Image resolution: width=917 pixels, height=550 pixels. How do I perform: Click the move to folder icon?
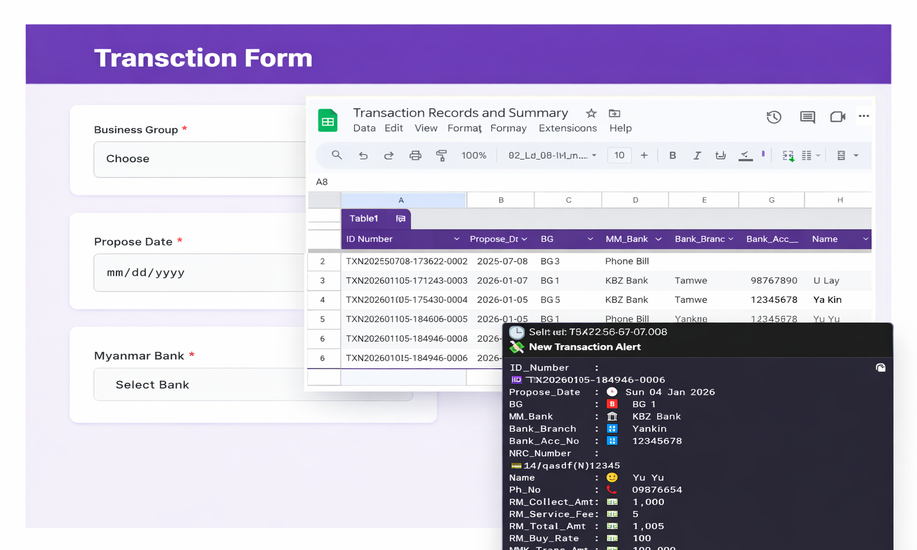[x=614, y=113]
